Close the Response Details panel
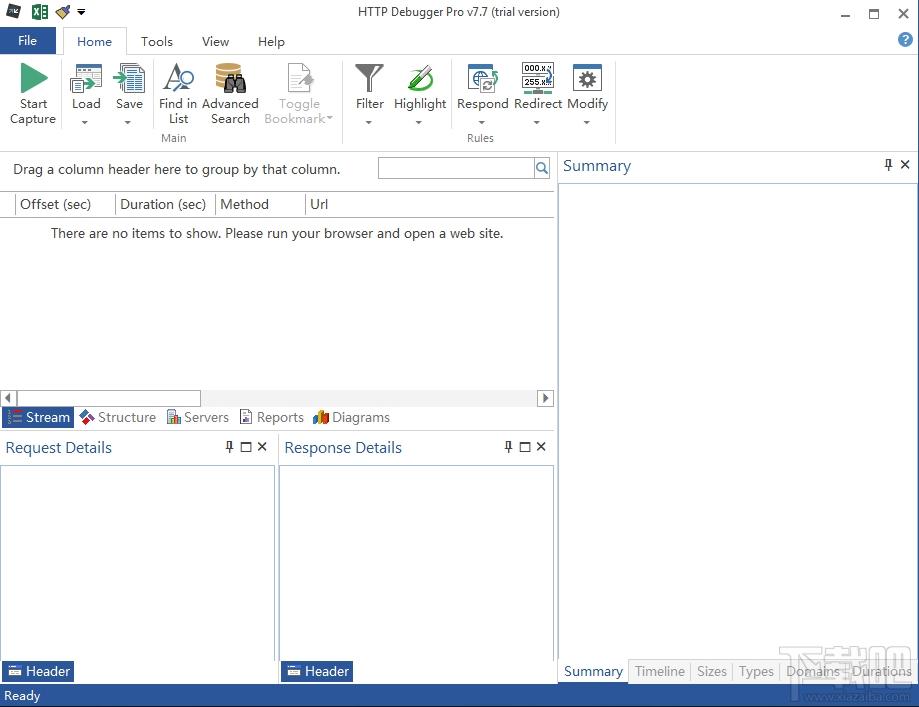Image resolution: width=919 pixels, height=707 pixels. pyautogui.click(x=541, y=447)
